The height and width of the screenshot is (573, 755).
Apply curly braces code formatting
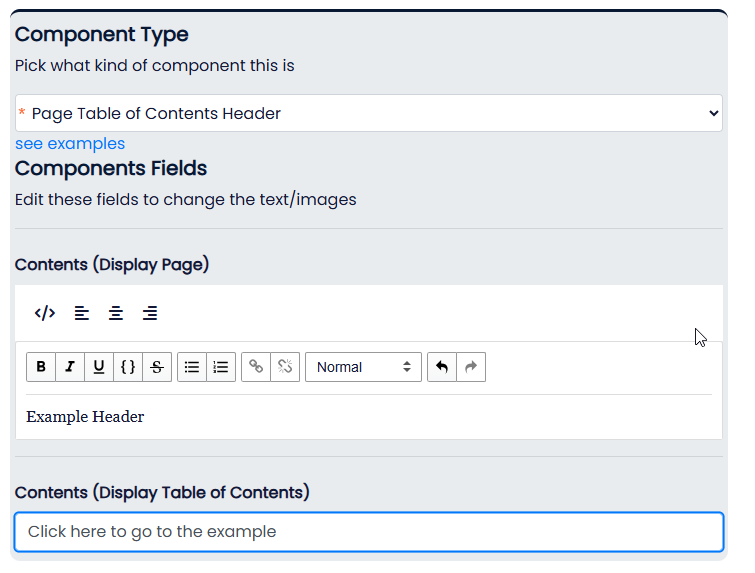click(x=128, y=367)
